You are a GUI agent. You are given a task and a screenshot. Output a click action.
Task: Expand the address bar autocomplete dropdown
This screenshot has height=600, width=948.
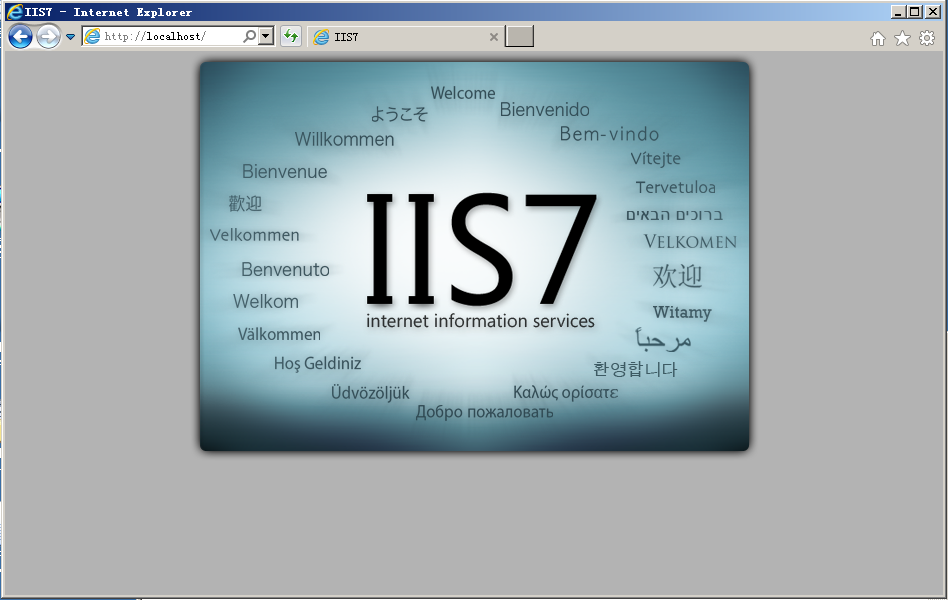pos(266,36)
